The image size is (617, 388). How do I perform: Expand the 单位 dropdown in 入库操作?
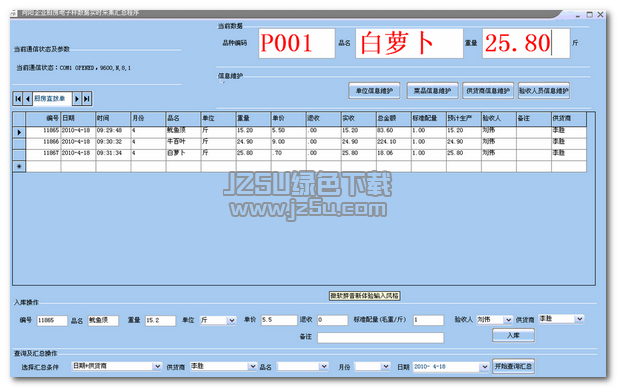[232, 320]
